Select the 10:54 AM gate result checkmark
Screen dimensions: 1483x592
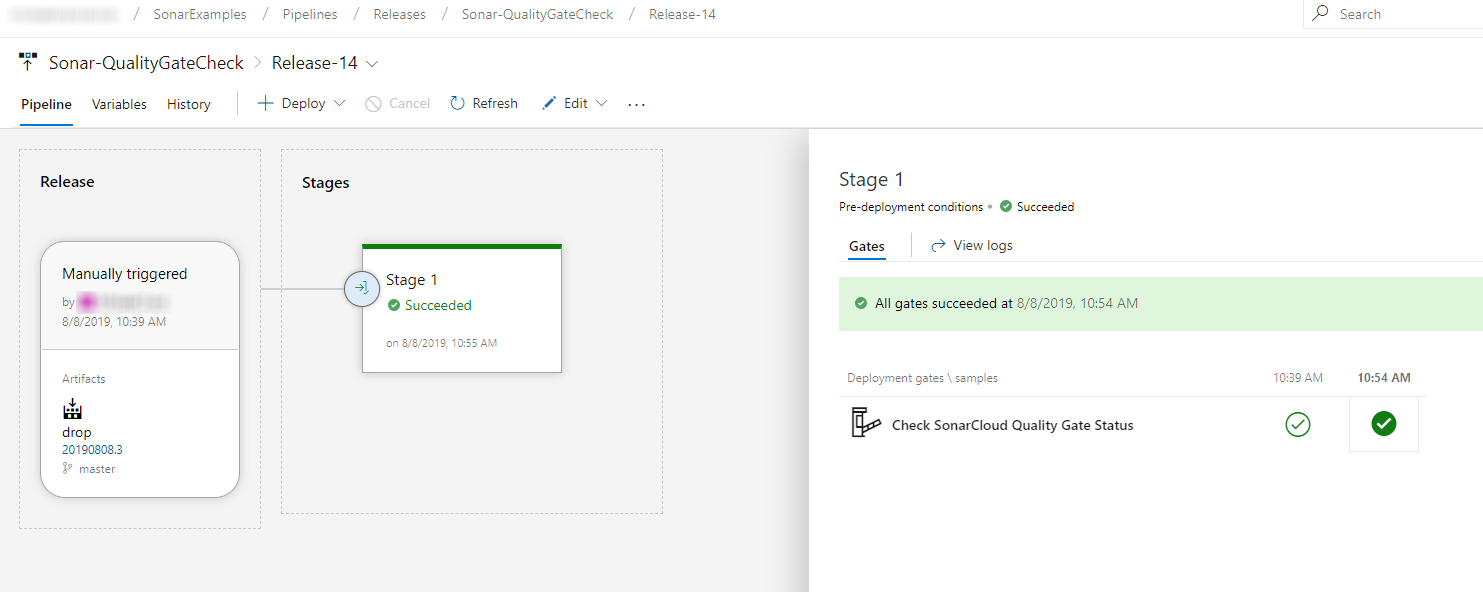(1384, 424)
